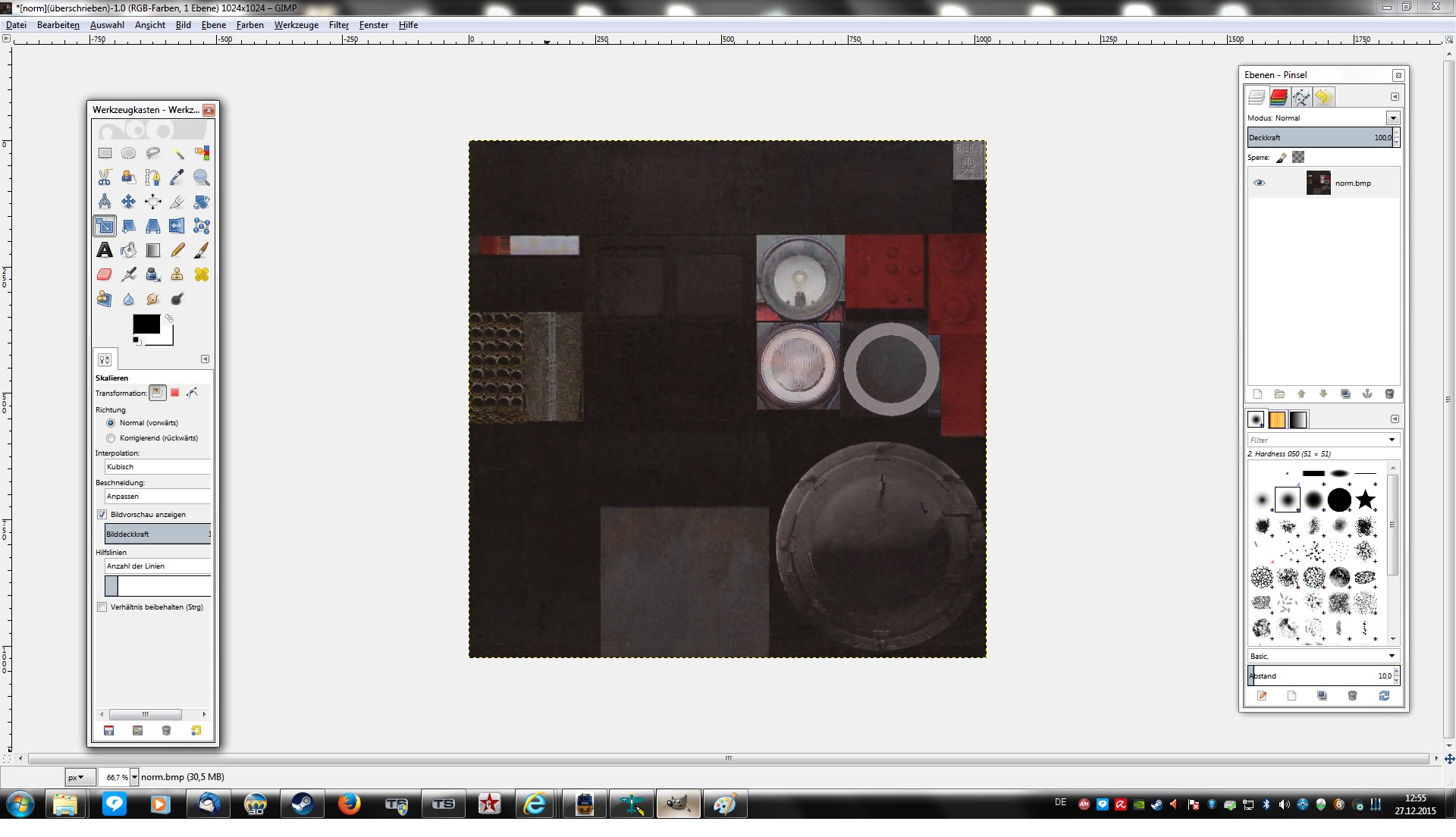This screenshot has height=837, width=1456.
Task: Open the Basic brush tag dropdown
Action: coord(1392,656)
